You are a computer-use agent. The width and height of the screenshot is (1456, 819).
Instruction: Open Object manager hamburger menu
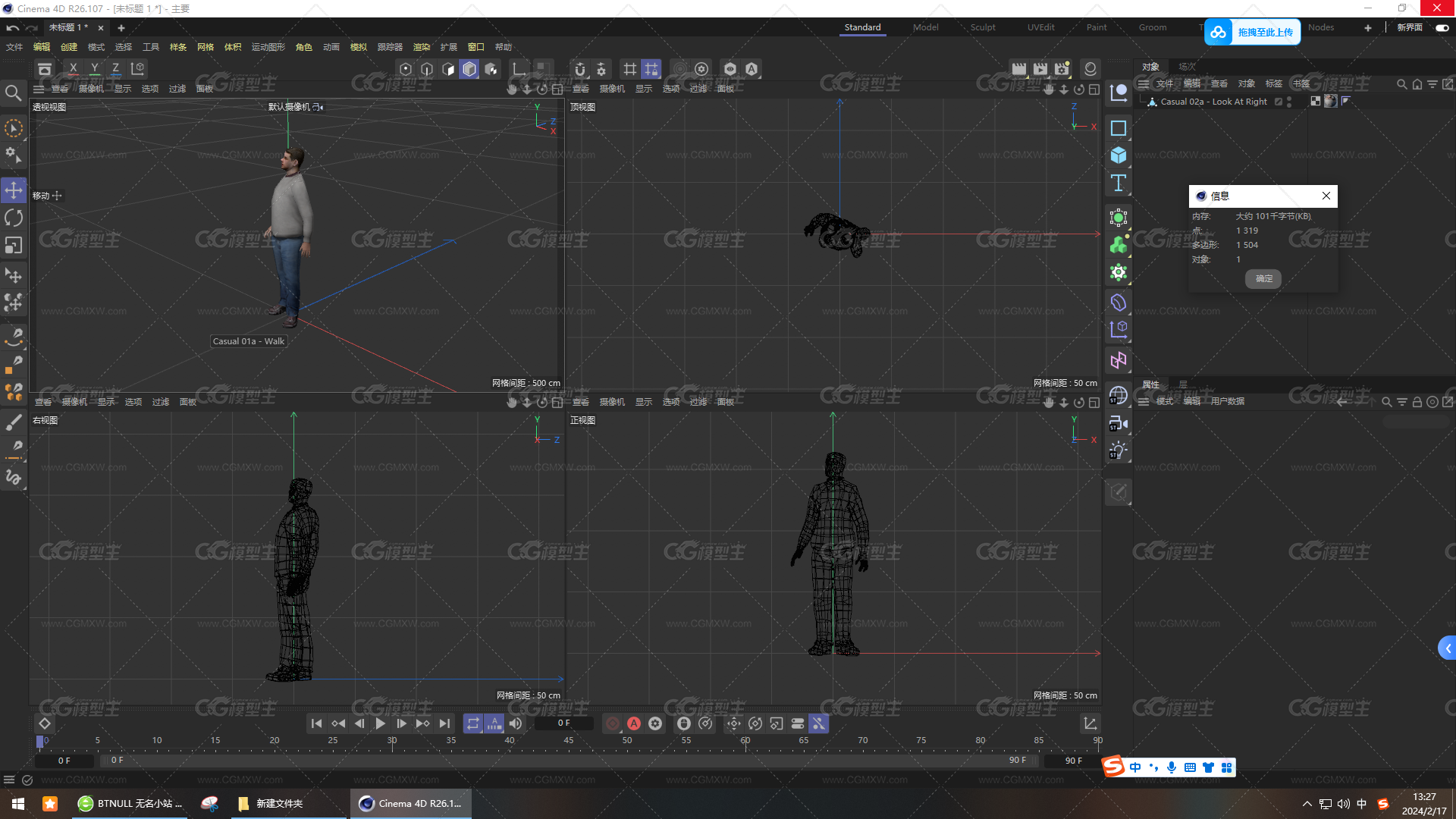click(1144, 83)
